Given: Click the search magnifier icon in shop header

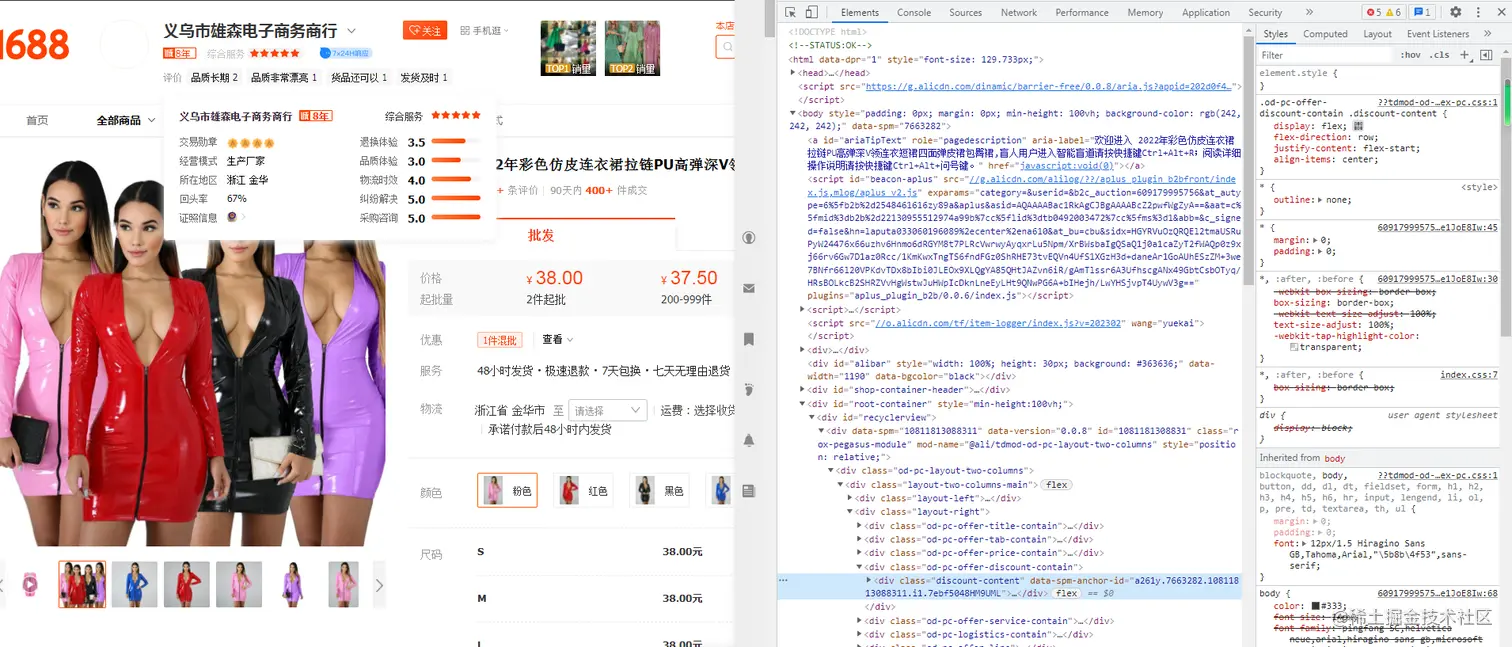Looking at the screenshot, I should coord(726,46).
